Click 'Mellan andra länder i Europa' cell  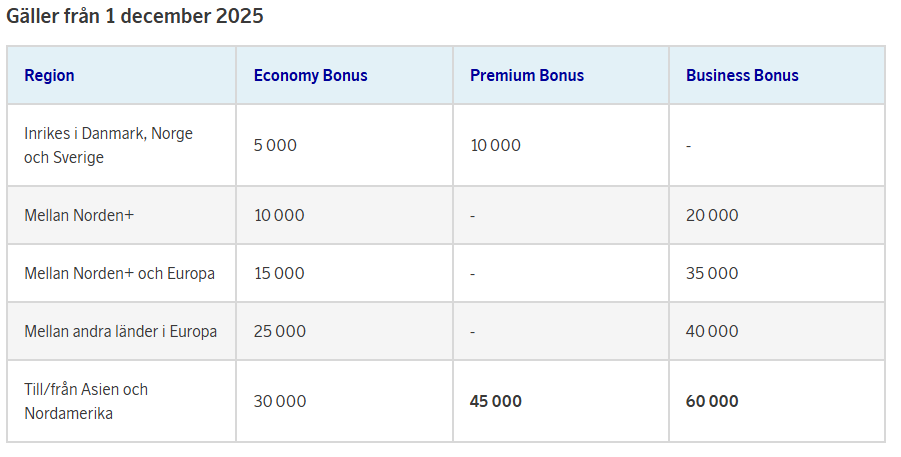click(x=120, y=331)
